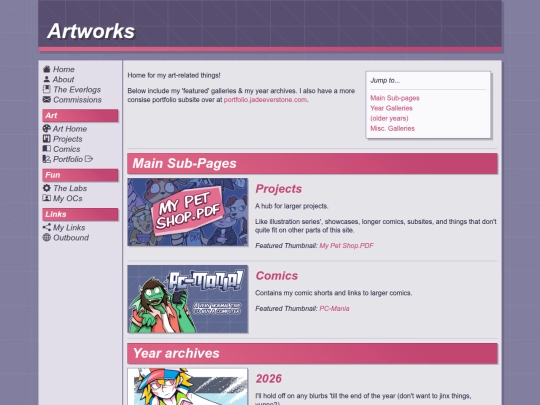Click the Artworks page title
This screenshot has width=540, height=405.
click(x=91, y=31)
